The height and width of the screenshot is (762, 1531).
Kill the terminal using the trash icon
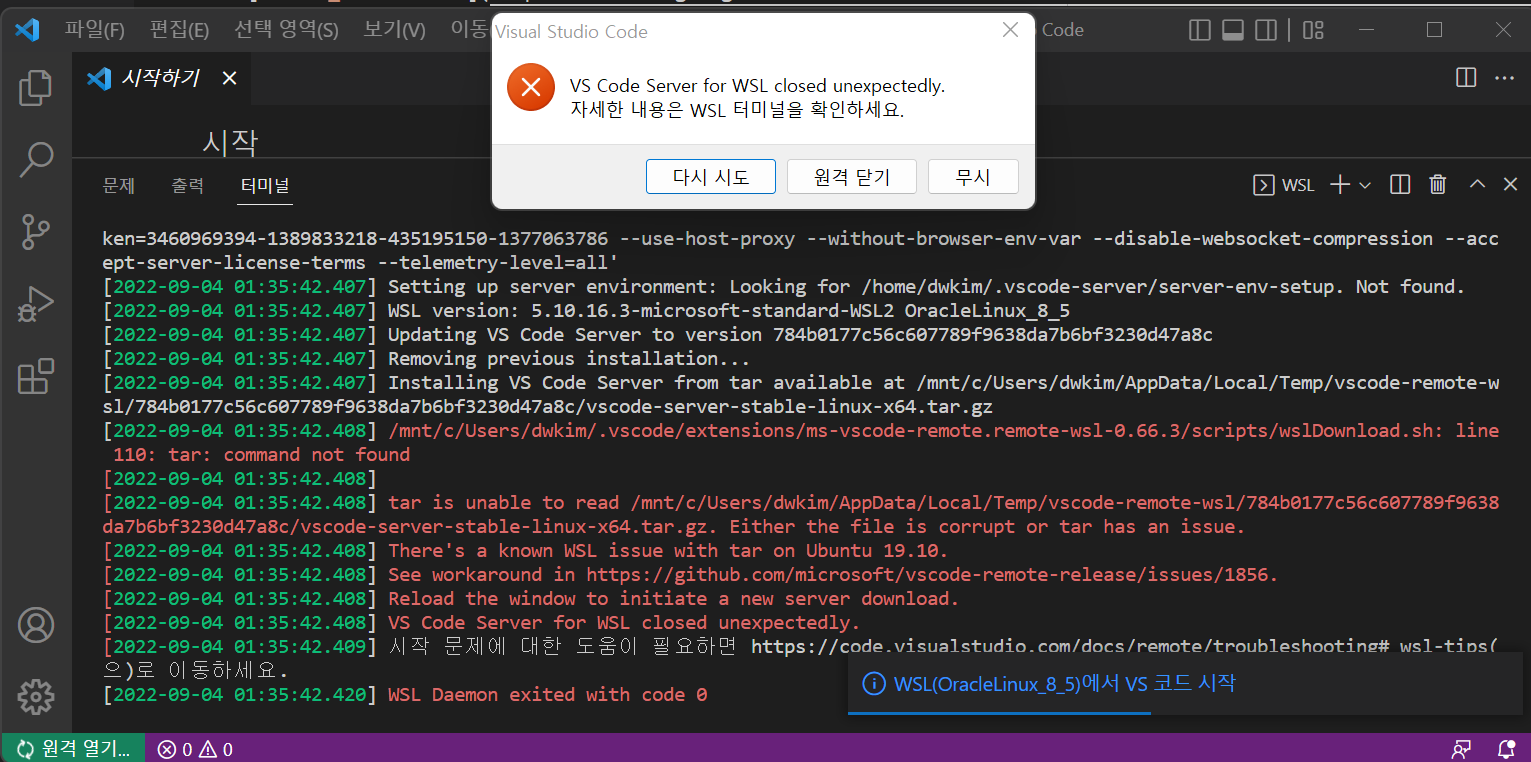click(1438, 184)
